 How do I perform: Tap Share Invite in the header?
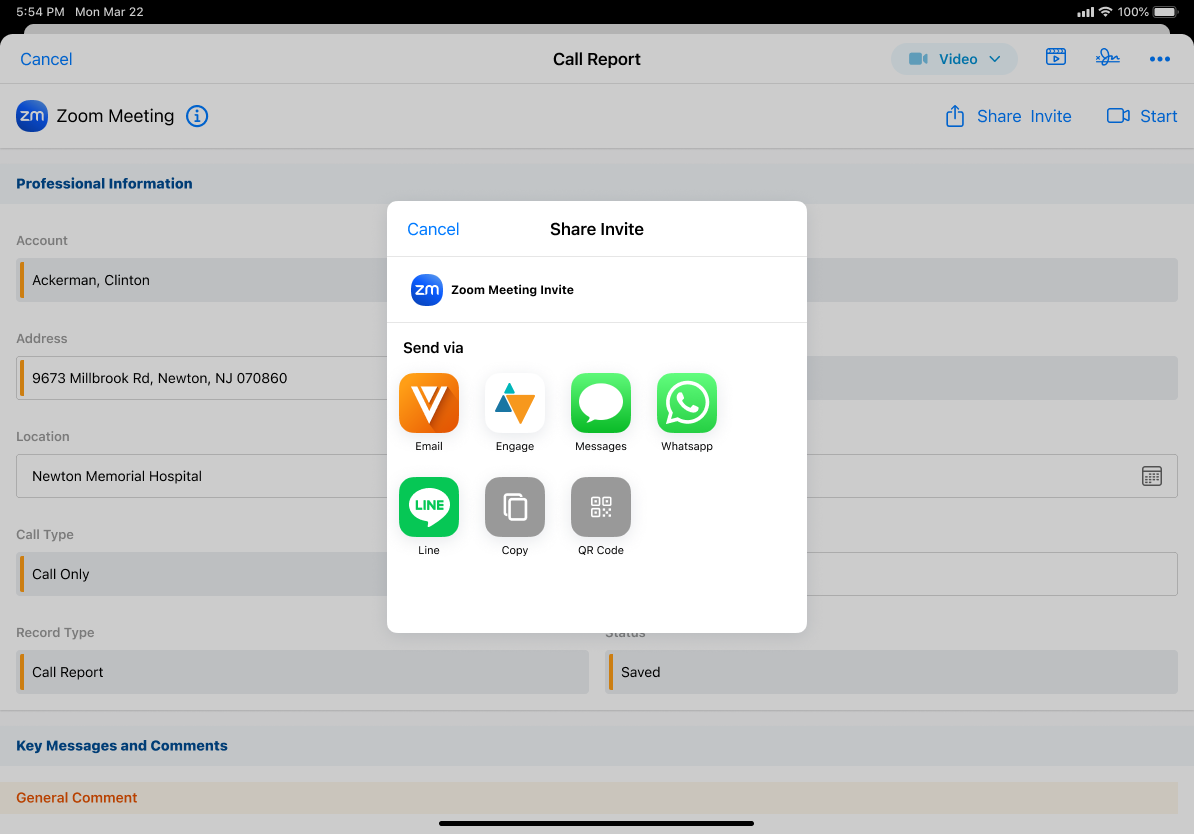coord(1008,116)
